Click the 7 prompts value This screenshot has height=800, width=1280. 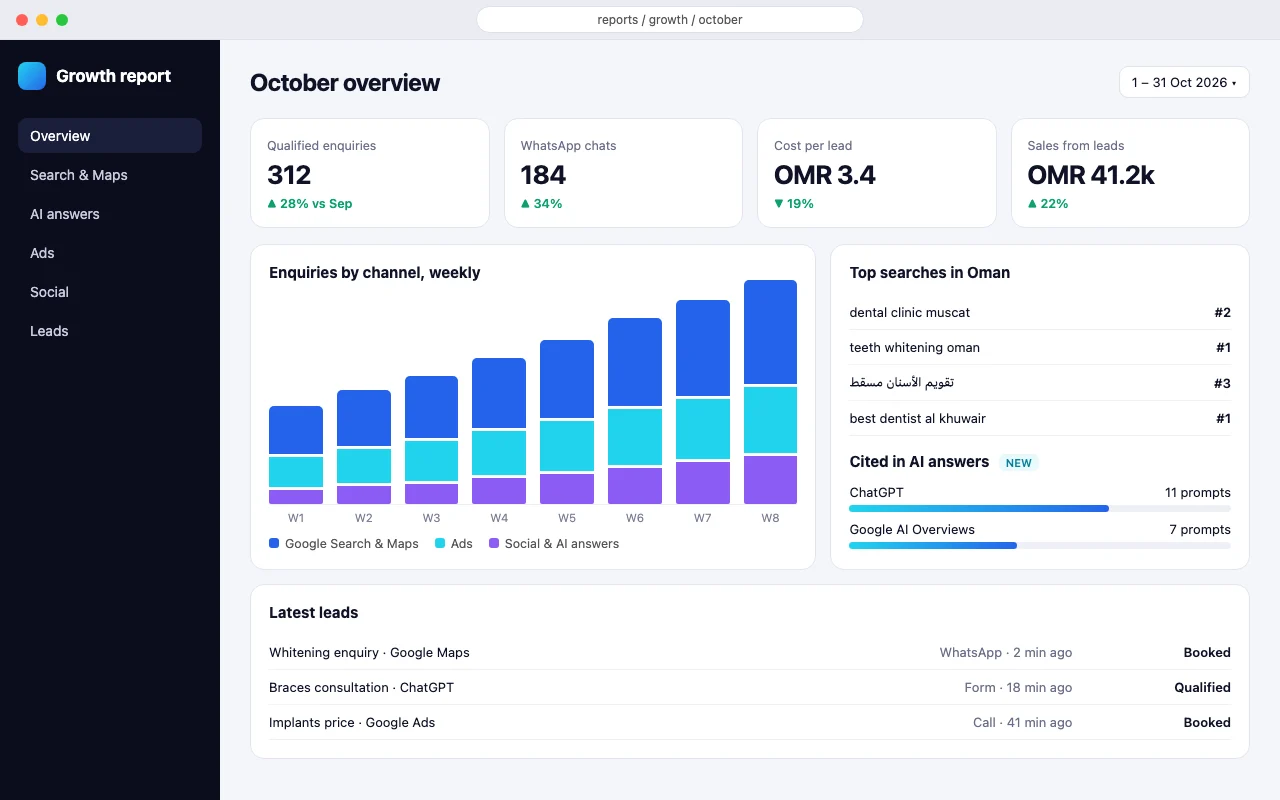[x=1200, y=529]
